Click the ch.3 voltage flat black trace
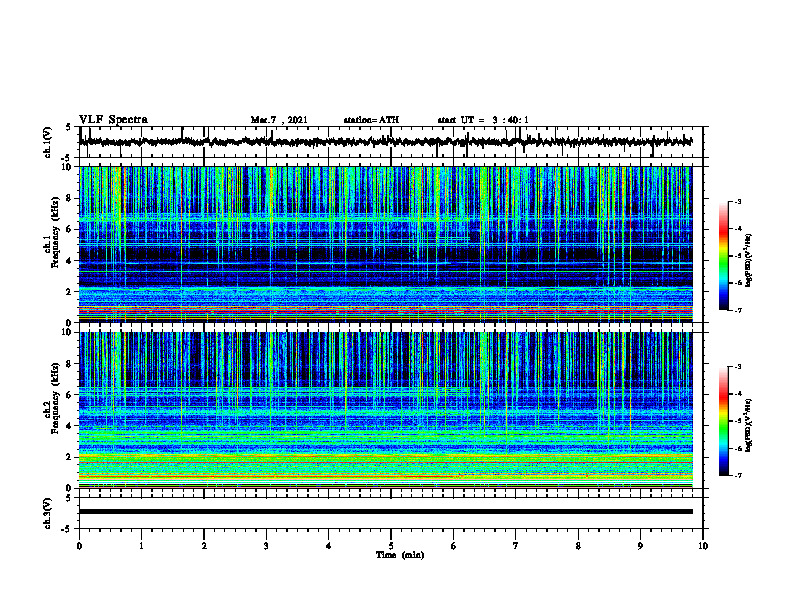 pos(385,512)
